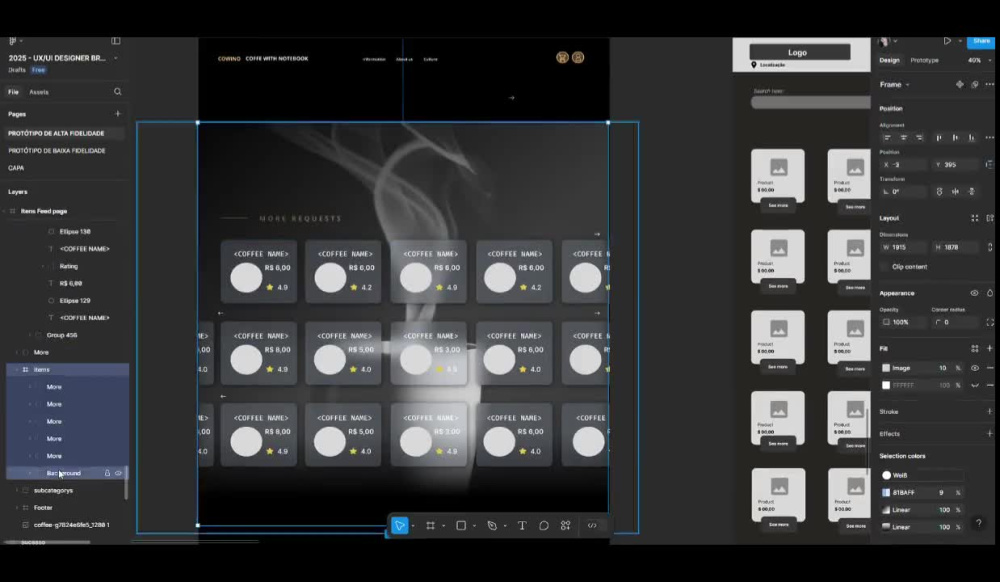Click flip vertical icon in Transform

point(971,191)
